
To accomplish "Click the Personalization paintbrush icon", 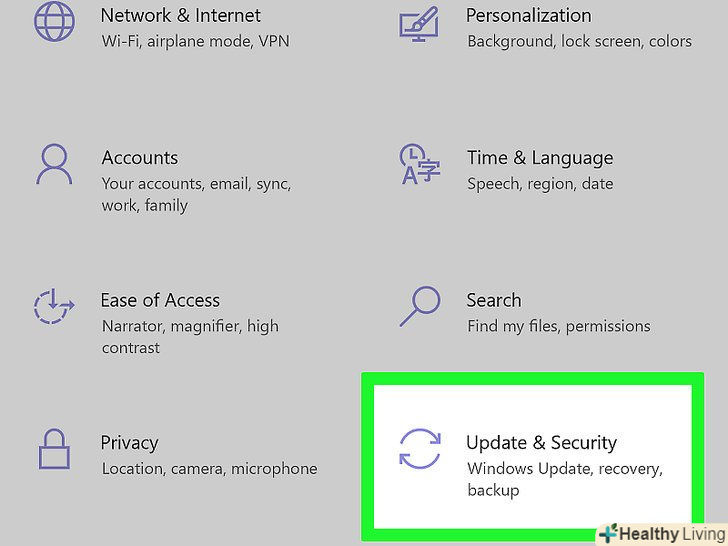I will [x=418, y=23].
